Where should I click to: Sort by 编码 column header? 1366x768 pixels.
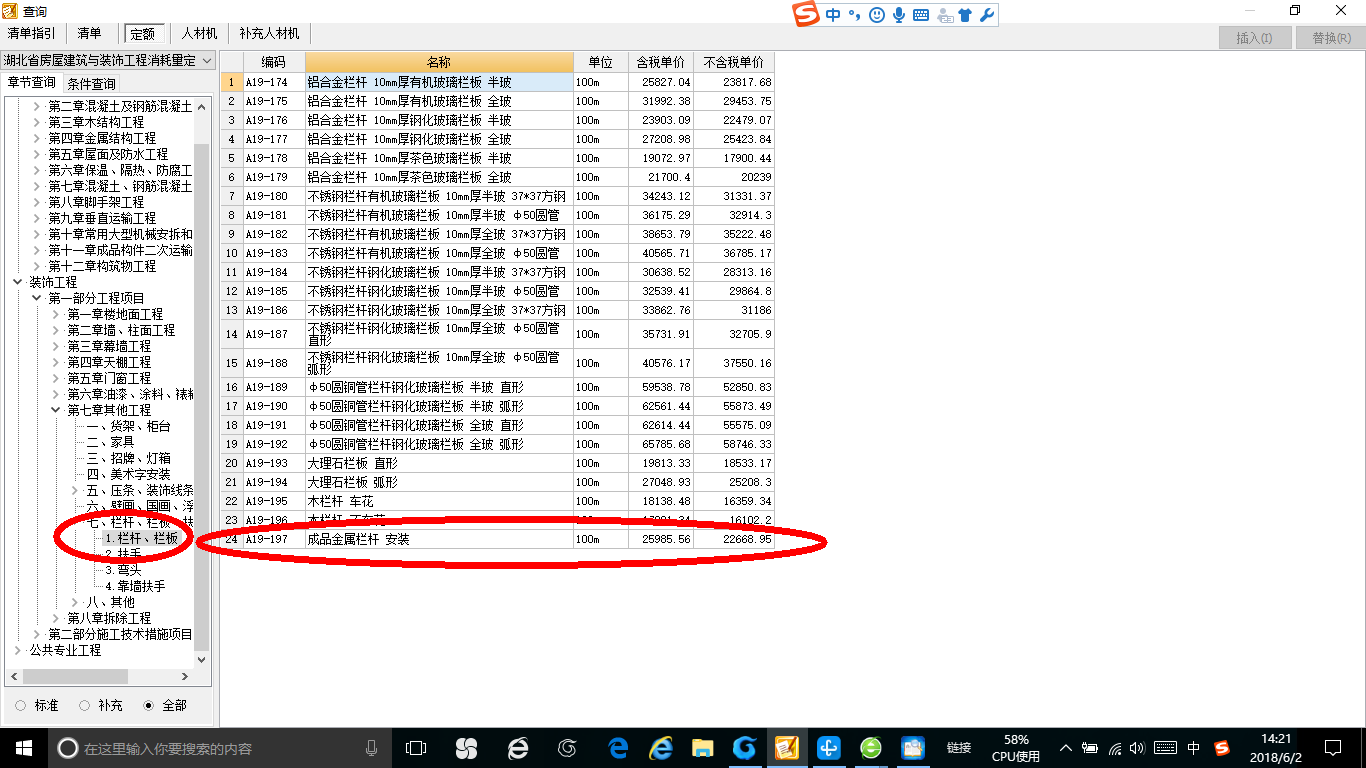pos(274,62)
